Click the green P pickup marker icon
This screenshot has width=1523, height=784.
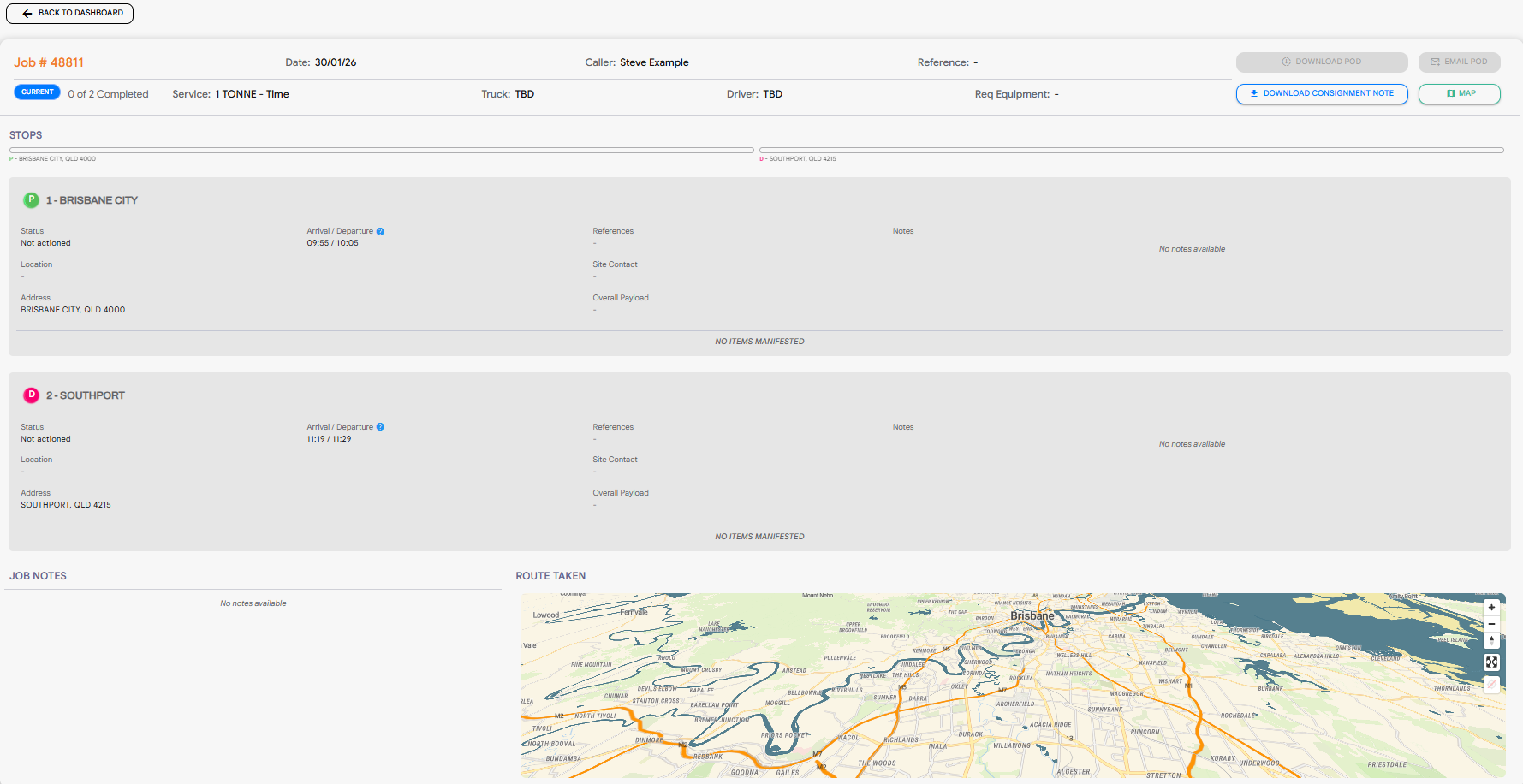[x=31, y=199]
